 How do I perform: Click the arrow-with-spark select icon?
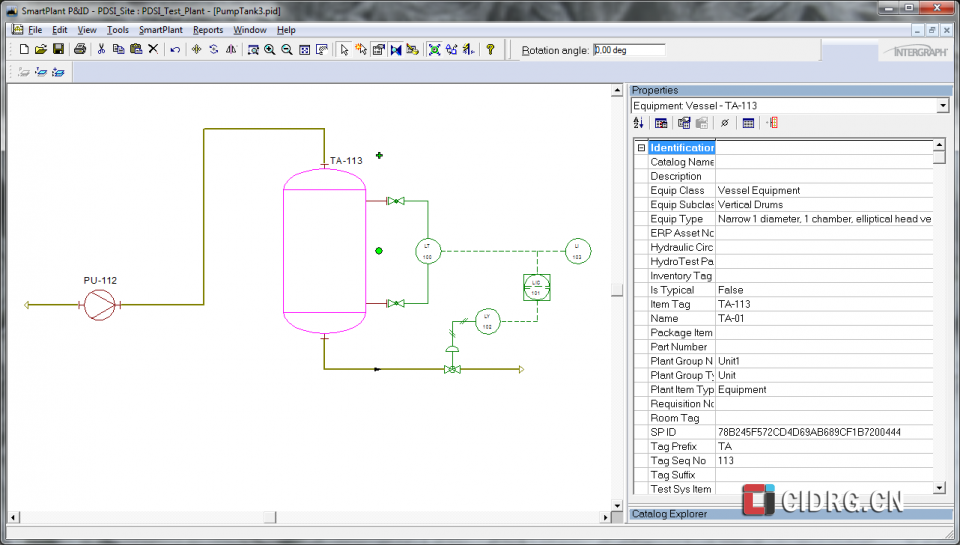click(361, 50)
